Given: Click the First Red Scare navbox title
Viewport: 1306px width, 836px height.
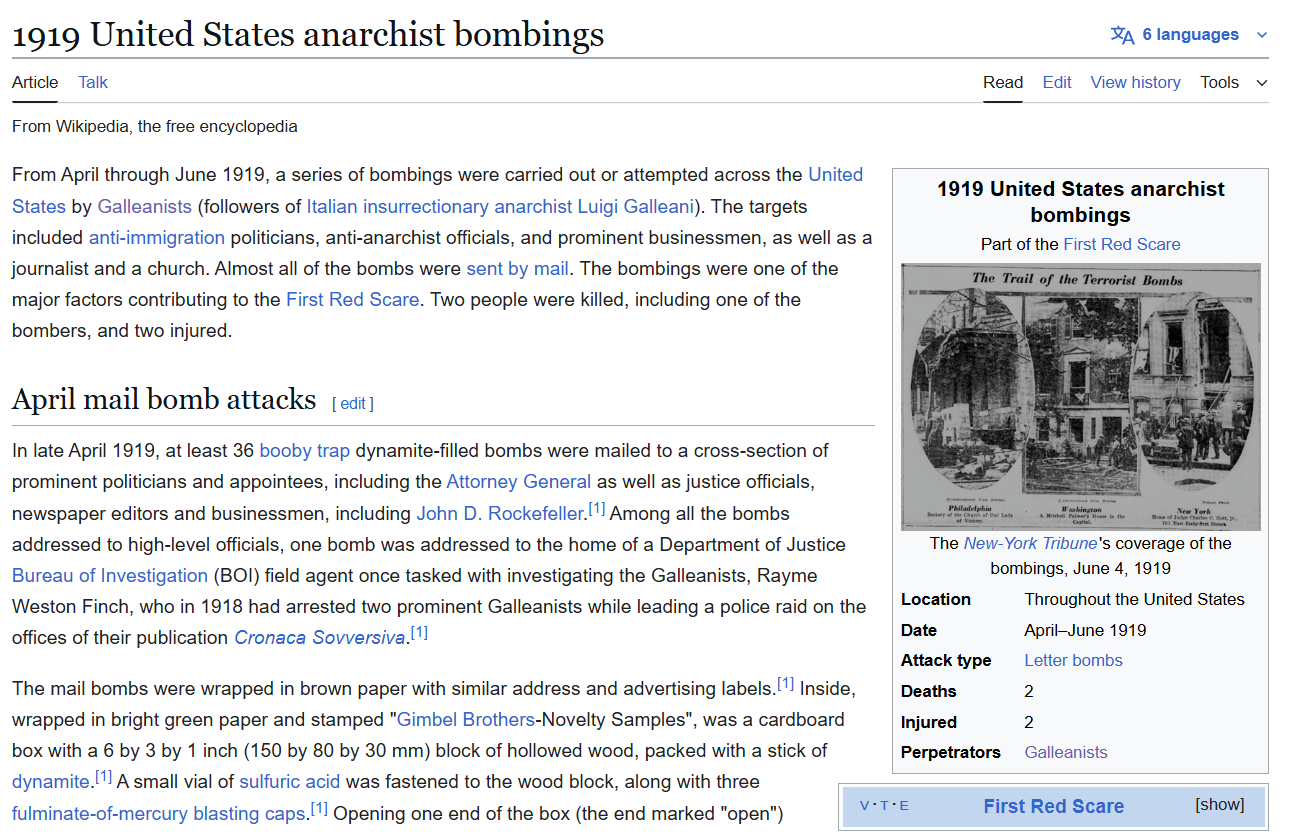Looking at the screenshot, I should point(1054,806).
